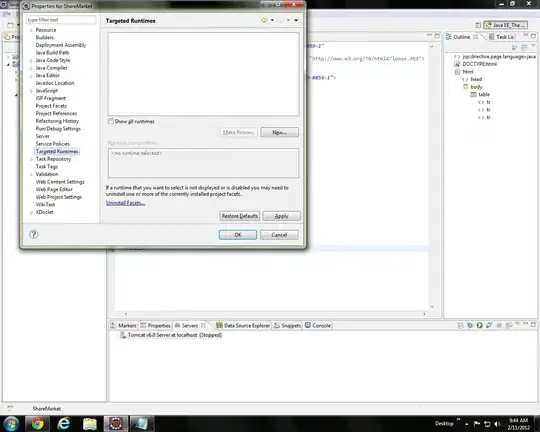
Task: Switch to Properties tab in bottom panel
Action: [155, 326]
